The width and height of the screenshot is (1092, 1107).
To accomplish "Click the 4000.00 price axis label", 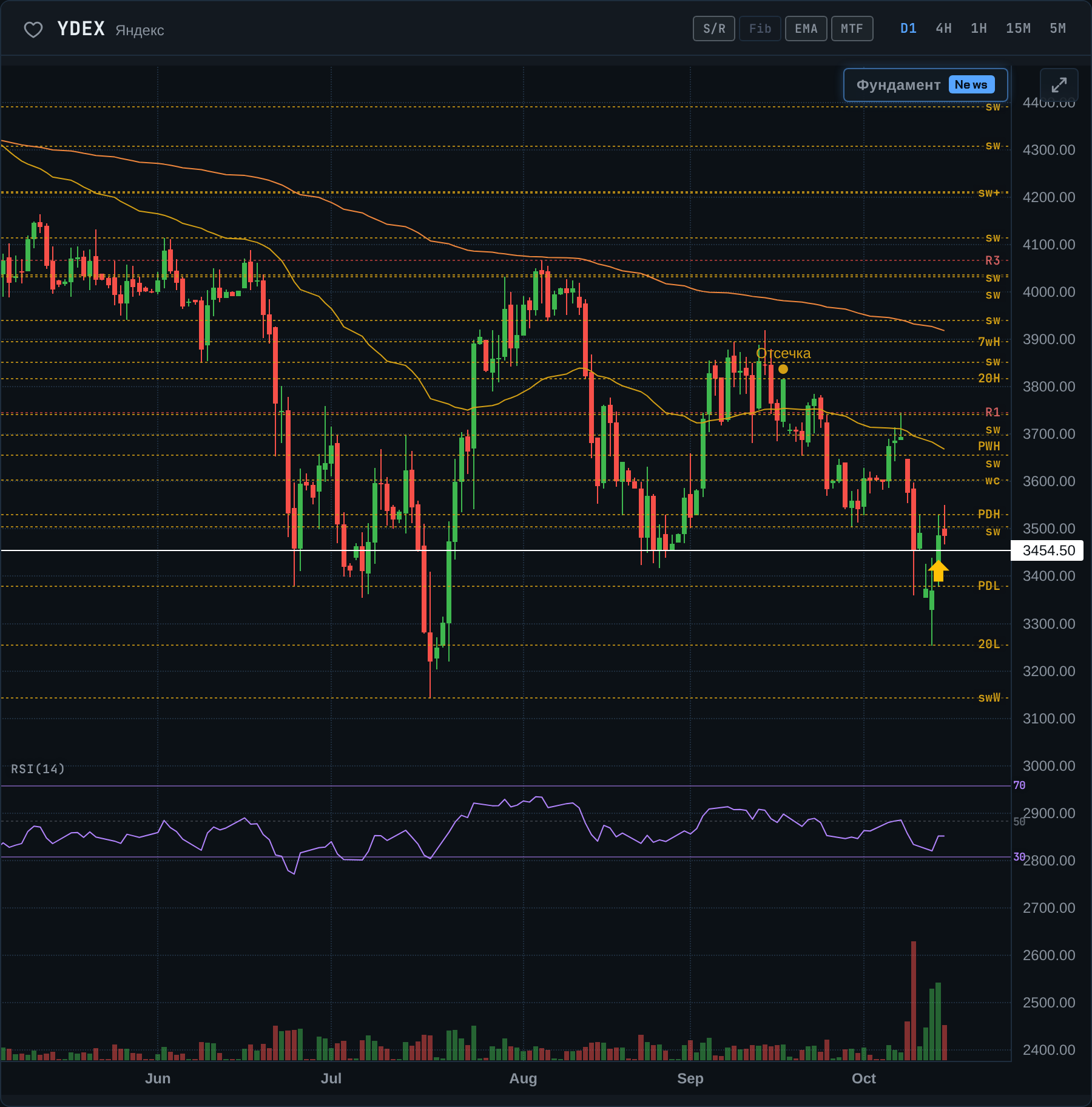I will [1048, 292].
